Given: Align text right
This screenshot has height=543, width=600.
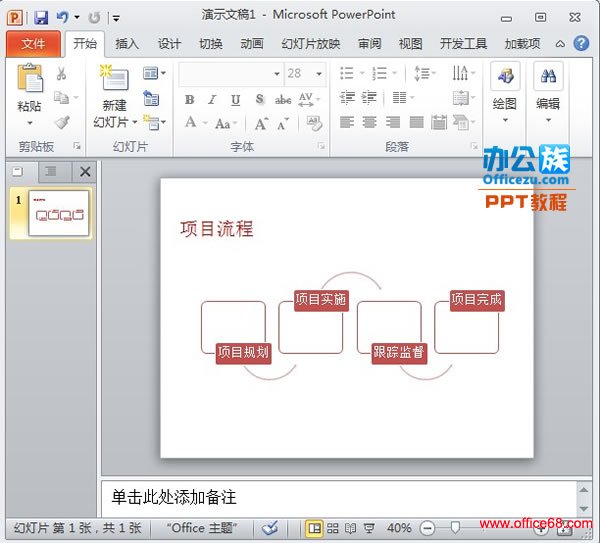Looking at the screenshot, I should pyautogui.click(x=393, y=122).
